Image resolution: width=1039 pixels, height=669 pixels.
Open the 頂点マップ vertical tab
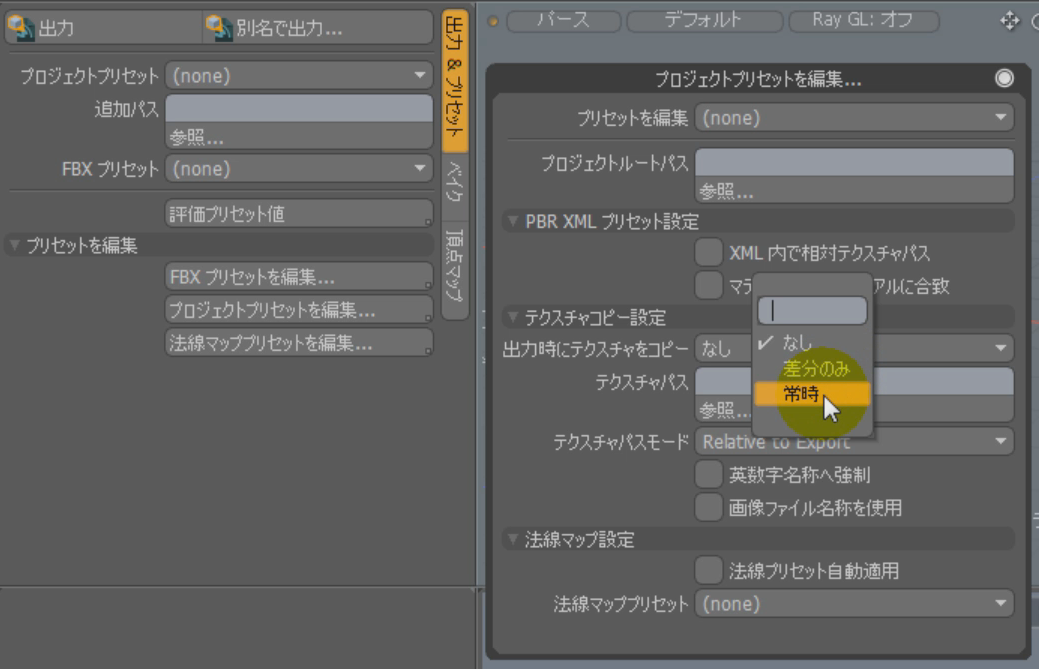click(454, 266)
